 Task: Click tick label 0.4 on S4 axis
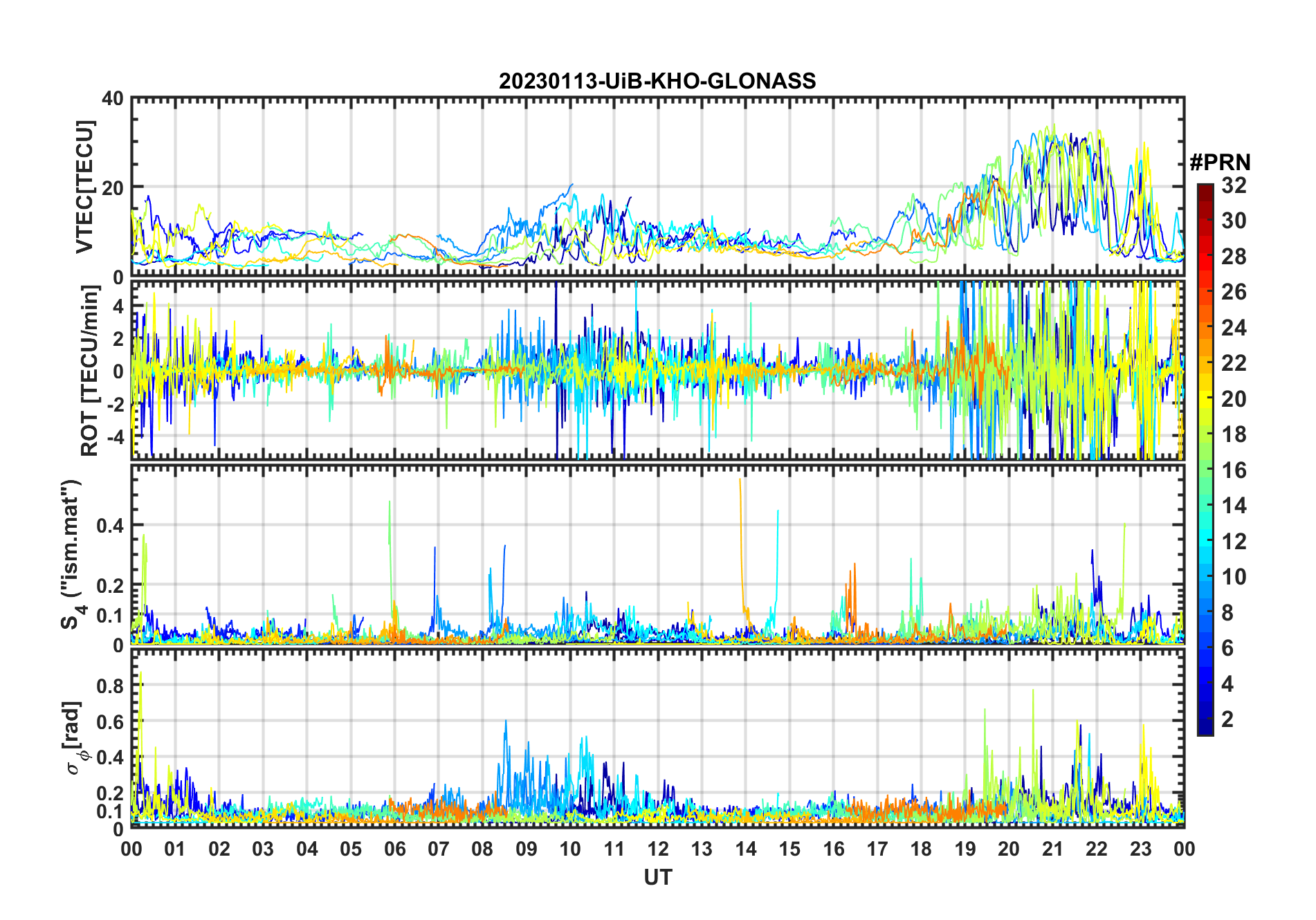click(110, 526)
